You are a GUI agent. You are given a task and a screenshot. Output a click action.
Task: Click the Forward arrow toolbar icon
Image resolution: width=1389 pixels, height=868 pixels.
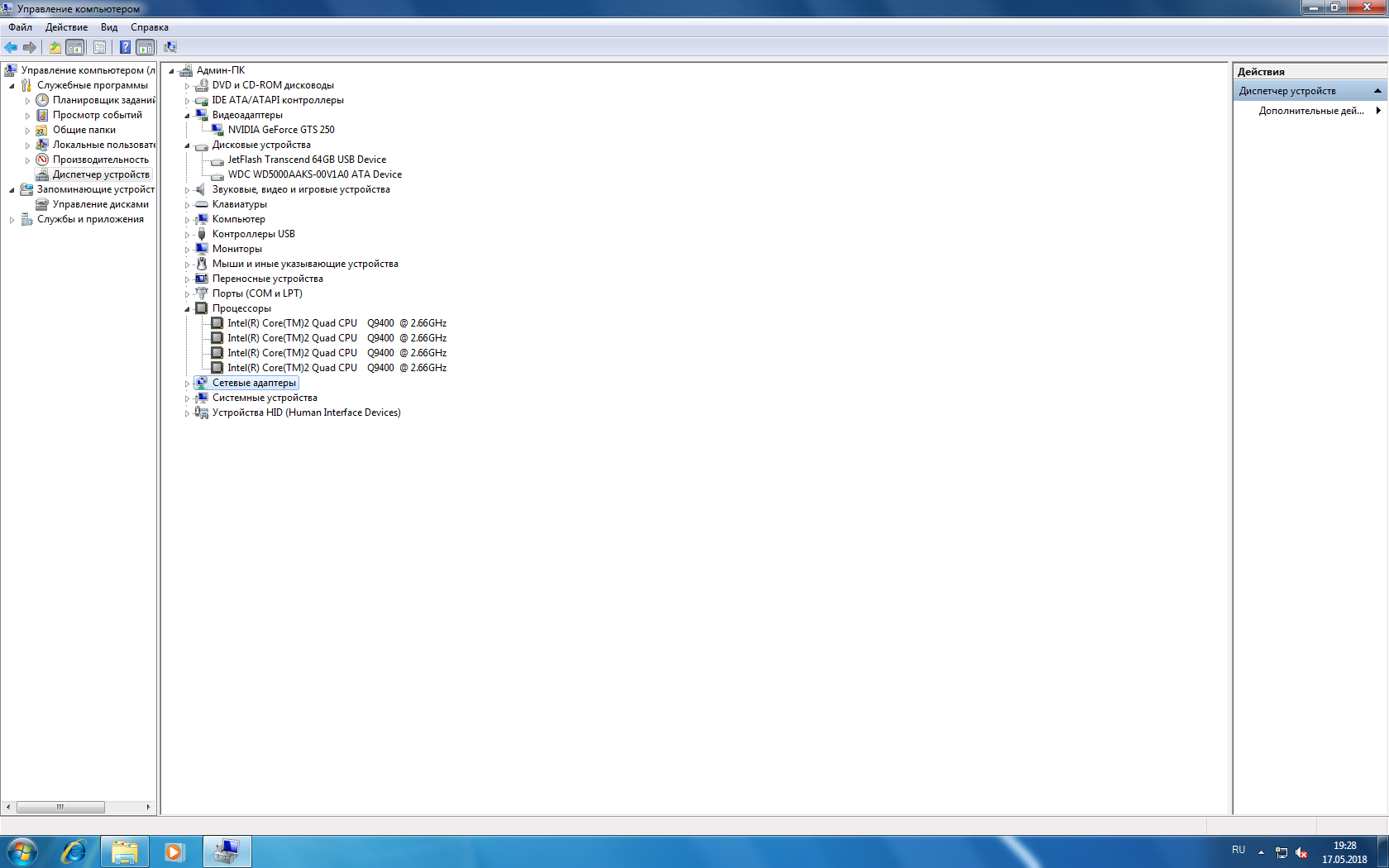coord(30,47)
